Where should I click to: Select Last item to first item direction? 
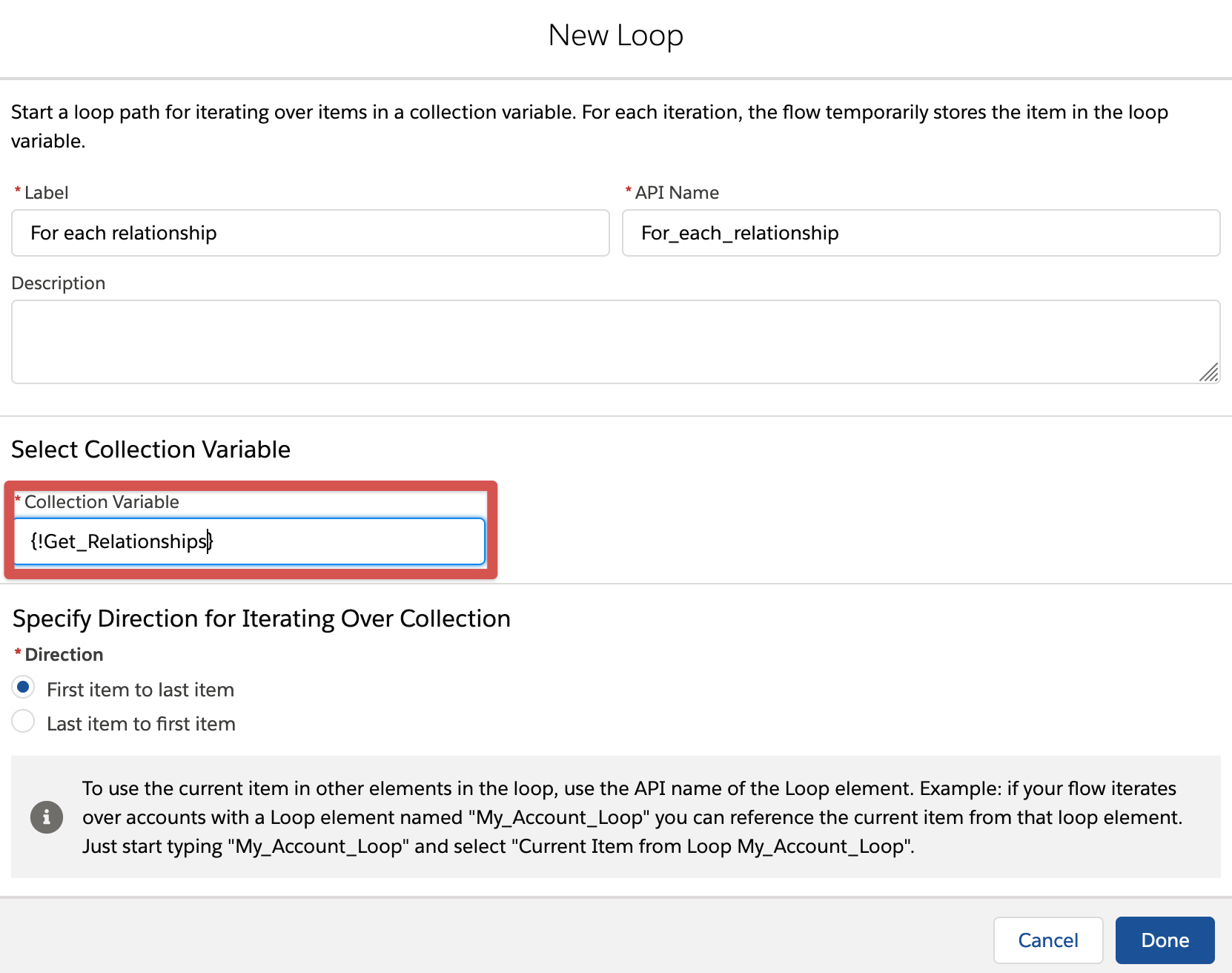coord(24,722)
